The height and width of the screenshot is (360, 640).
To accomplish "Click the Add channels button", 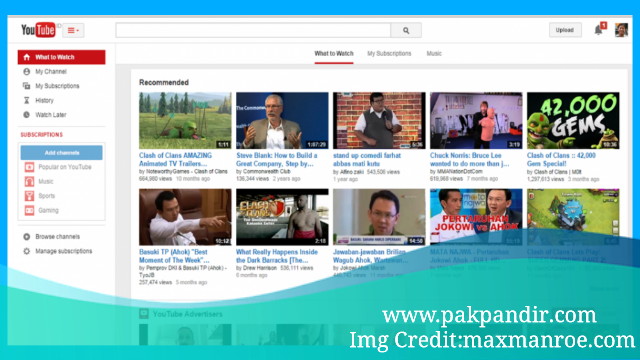I will tap(62, 153).
